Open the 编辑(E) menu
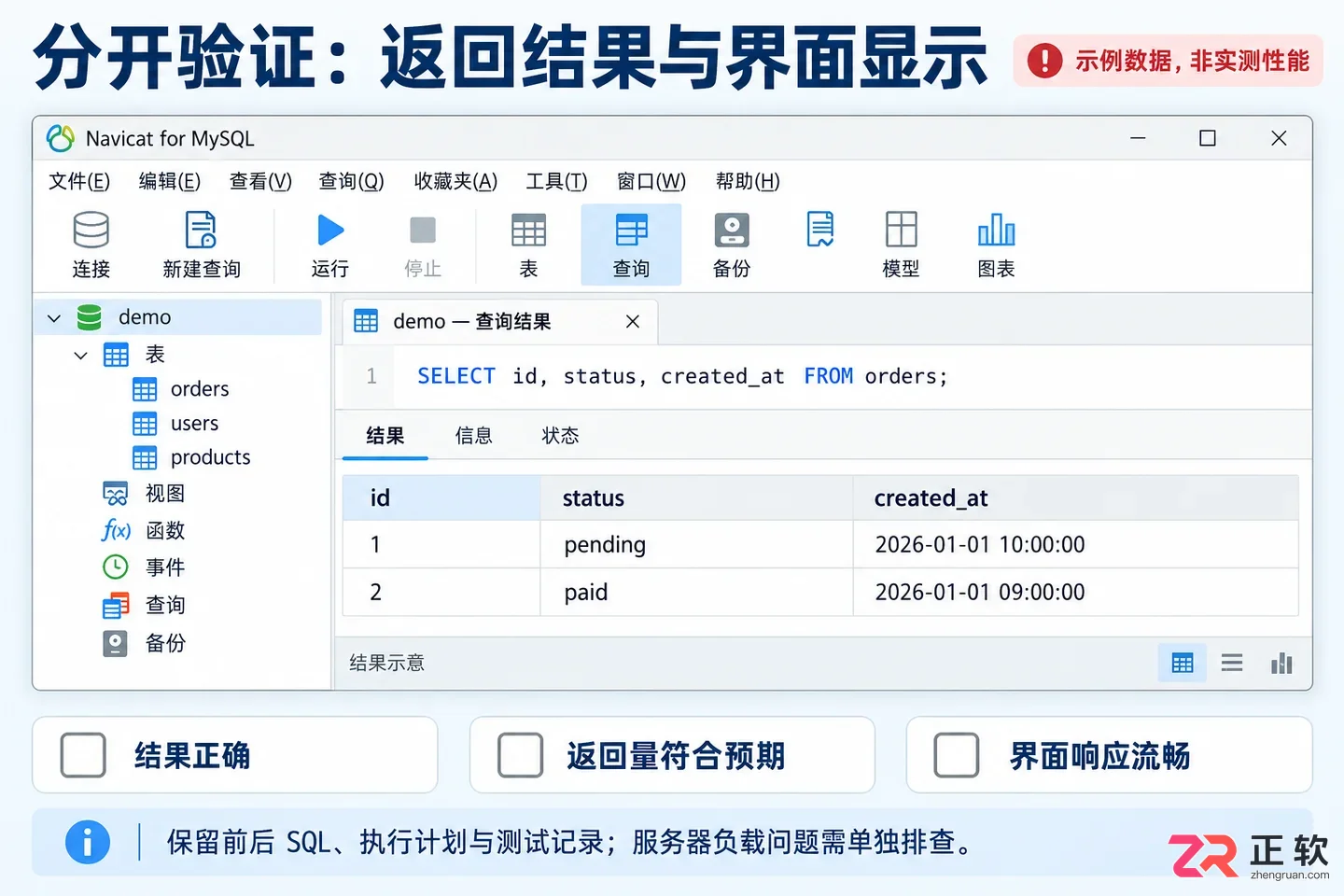 click(x=170, y=181)
